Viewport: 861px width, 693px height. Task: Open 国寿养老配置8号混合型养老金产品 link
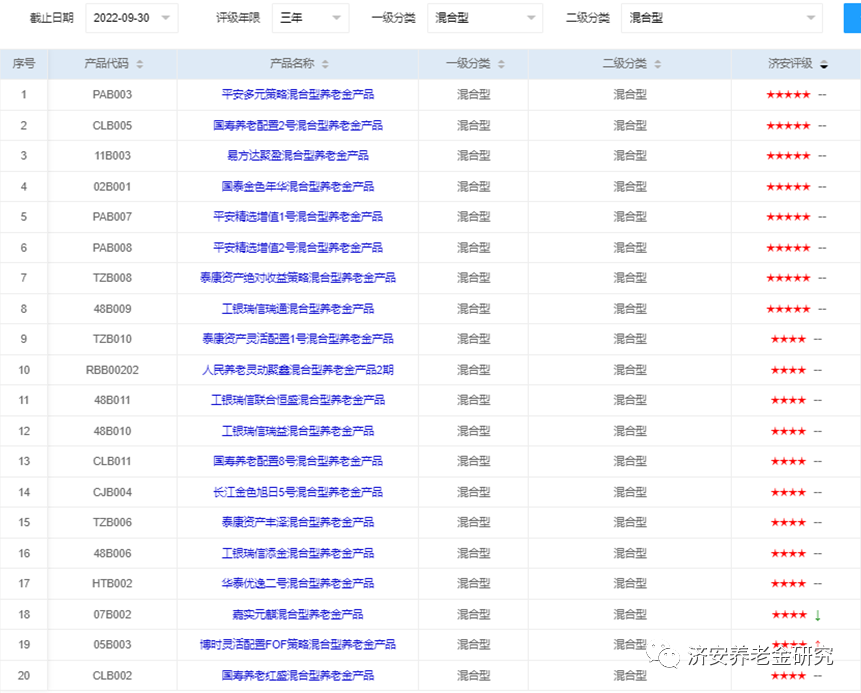(x=298, y=461)
